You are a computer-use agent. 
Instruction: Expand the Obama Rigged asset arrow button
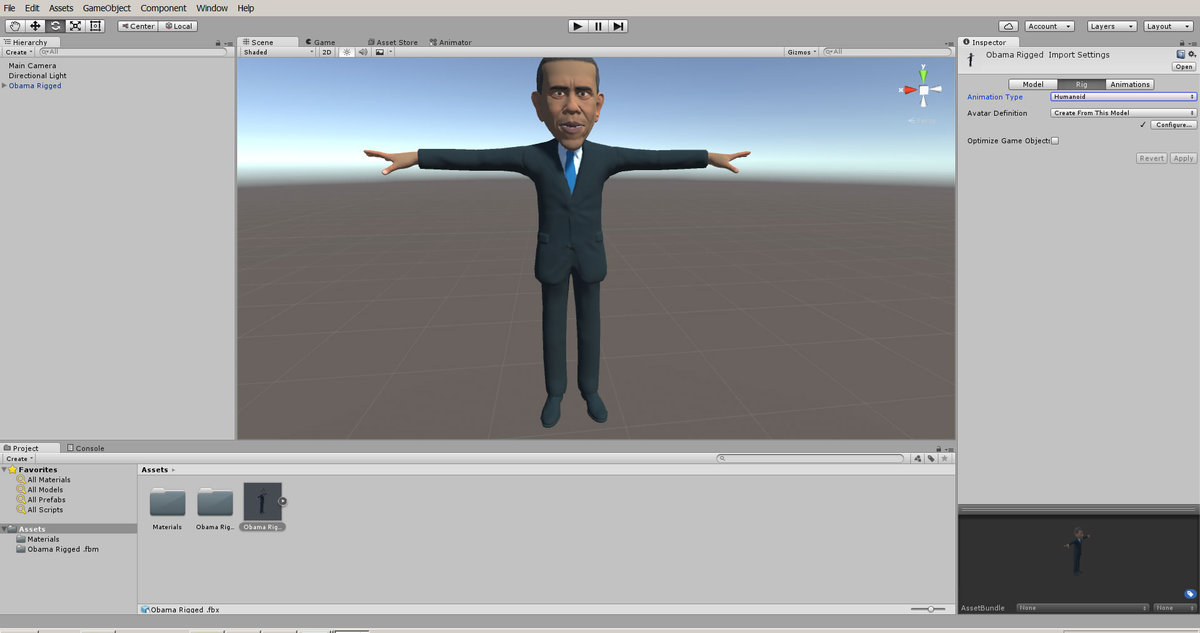pyautogui.click(x=282, y=501)
